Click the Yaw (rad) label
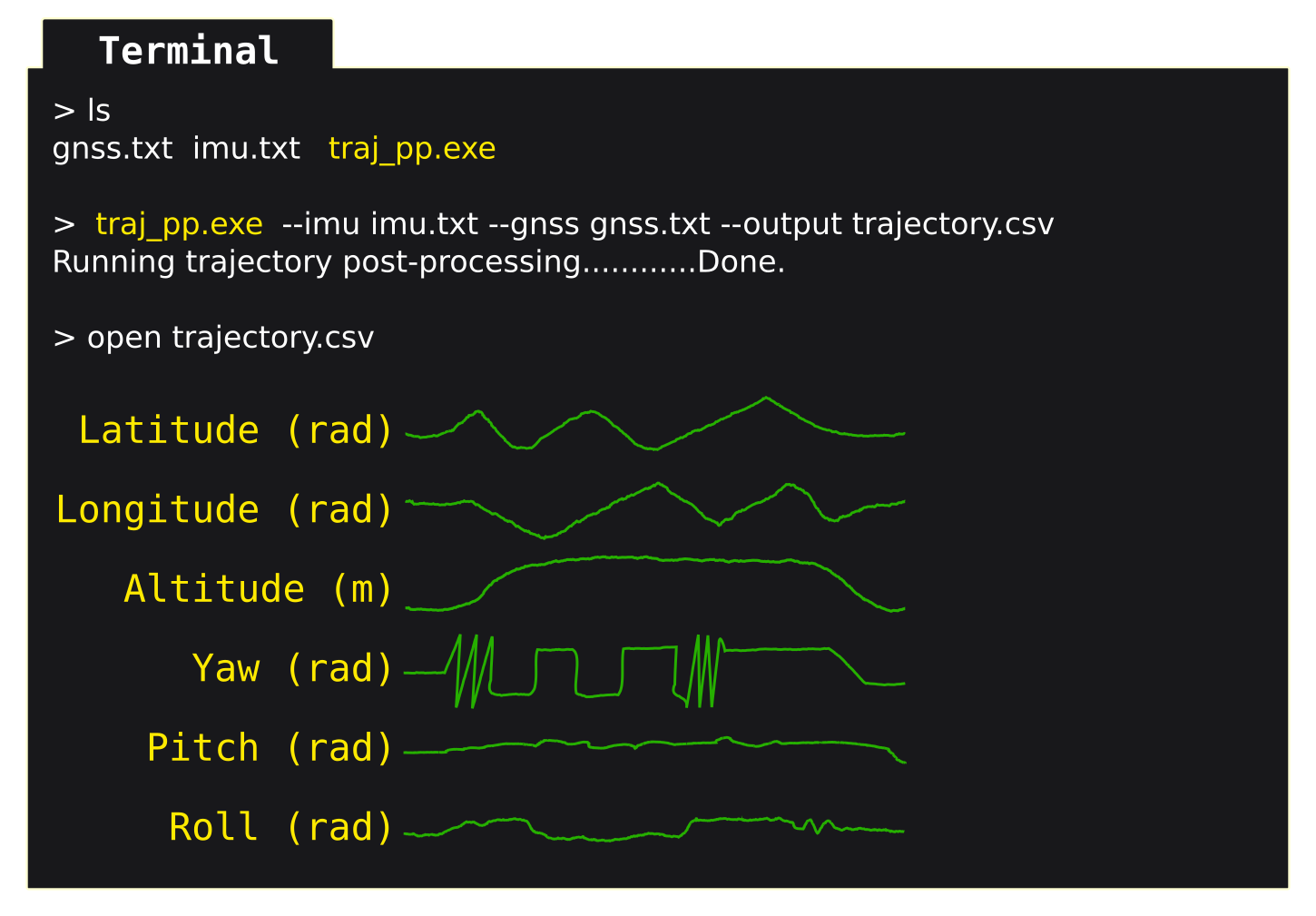This screenshot has height=916, width=1316. [x=292, y=668]
